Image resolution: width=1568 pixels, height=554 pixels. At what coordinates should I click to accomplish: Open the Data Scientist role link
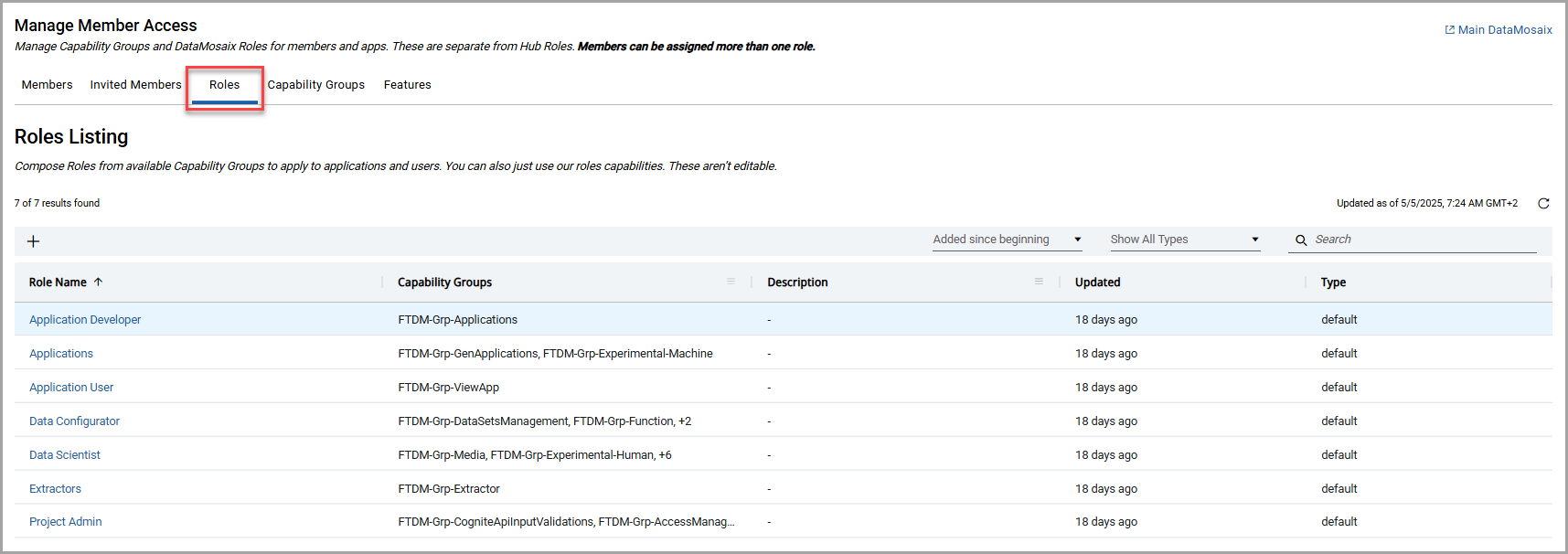pyautogui.click(x=65, y=455)
